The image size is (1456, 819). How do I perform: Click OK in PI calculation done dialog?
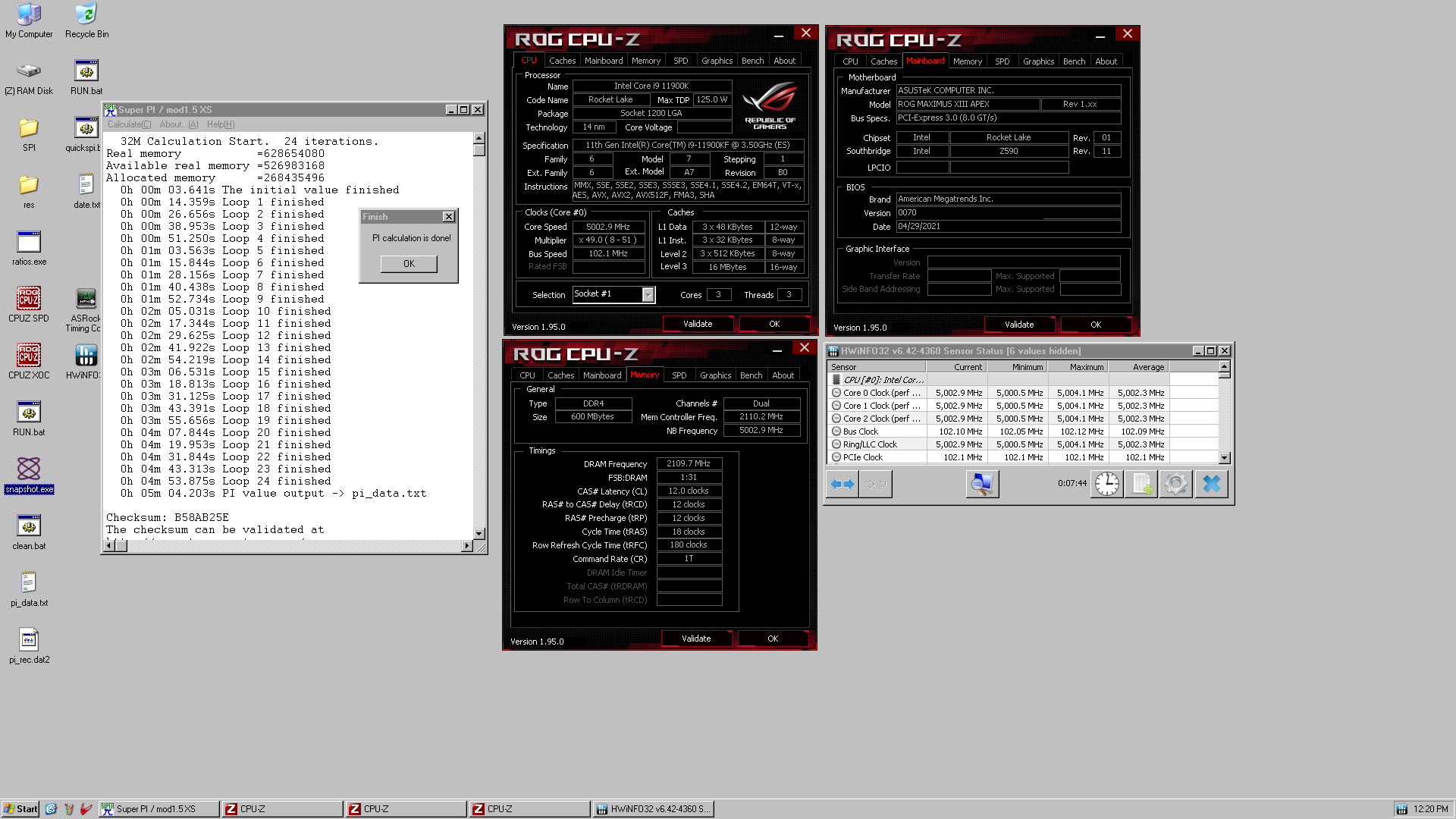coord(409,264)
